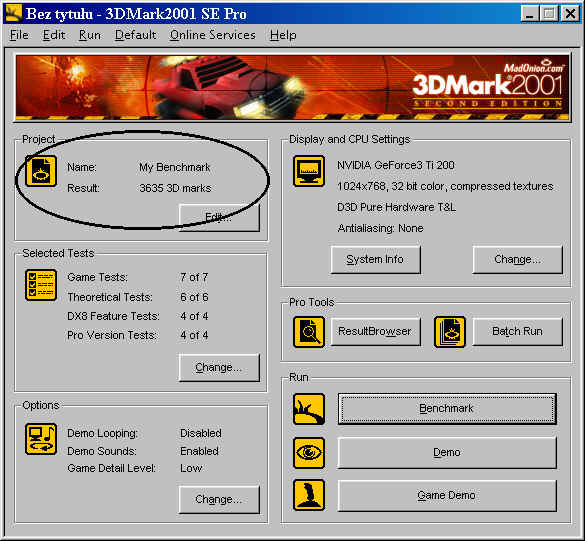Open the File menu

(x=19, y=35)
